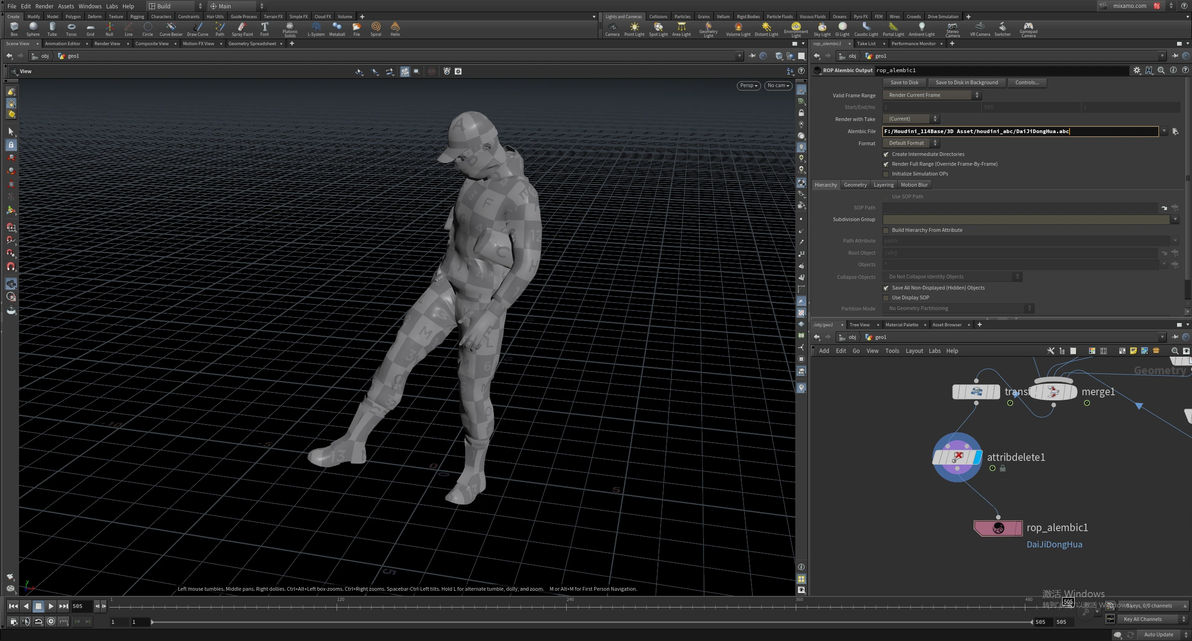1192x641 pixels.
Task: Click Save to Disk in Background
Action: point(966,82)
